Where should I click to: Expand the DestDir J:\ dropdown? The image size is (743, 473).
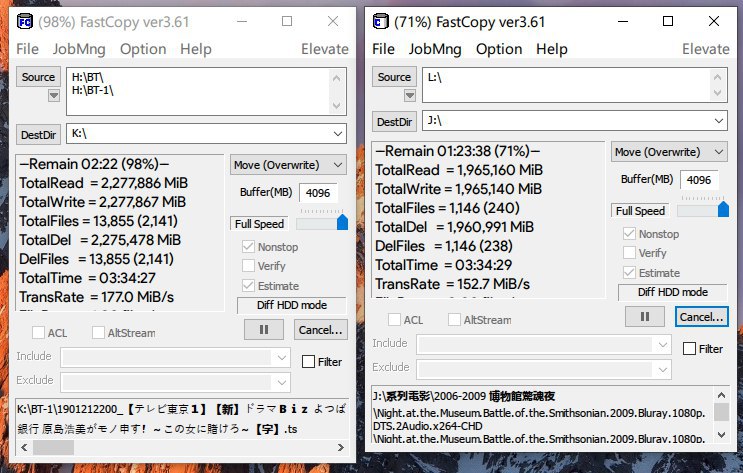pos(719,121)
